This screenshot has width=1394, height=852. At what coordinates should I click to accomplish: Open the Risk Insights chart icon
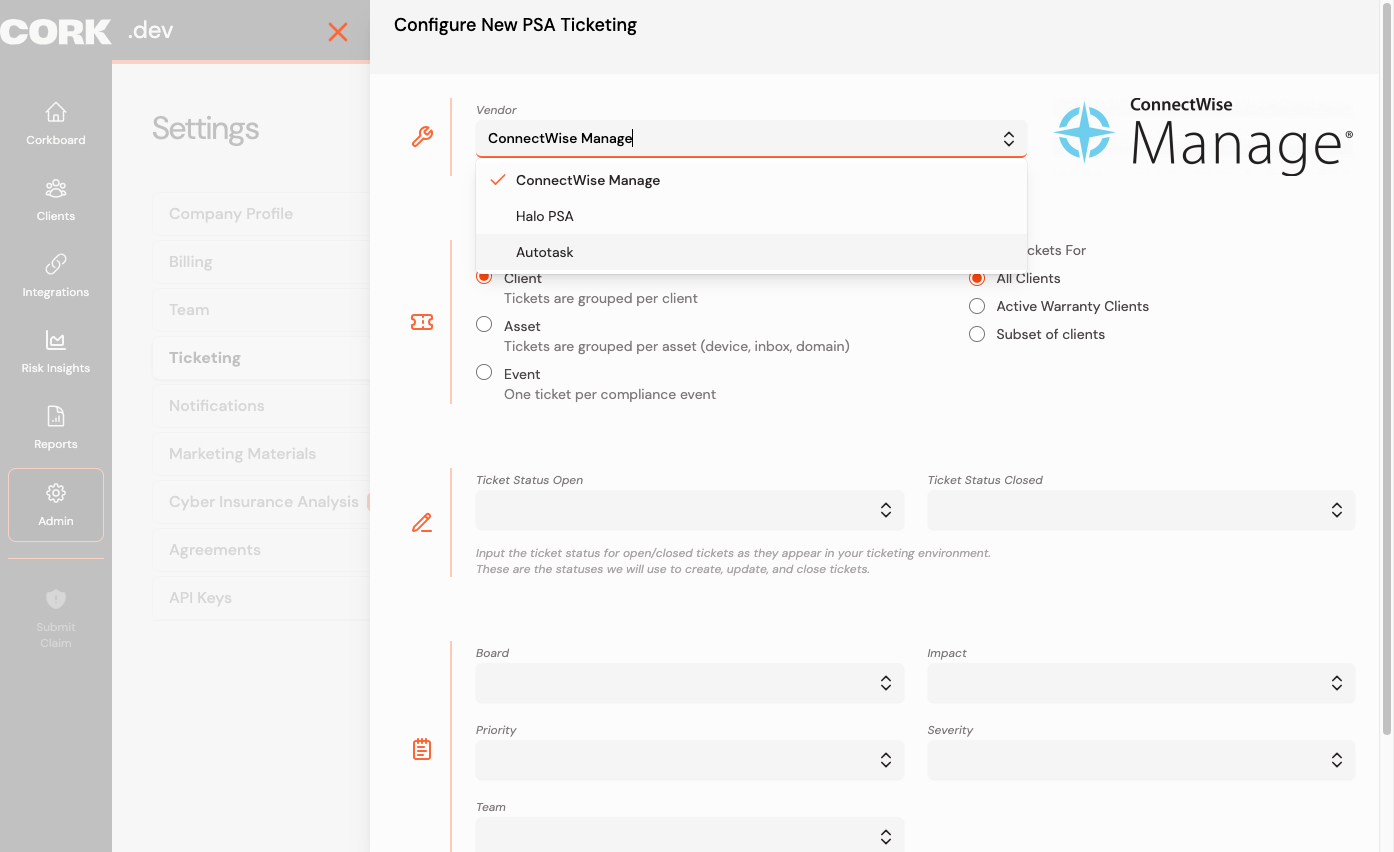coord(56,340)
